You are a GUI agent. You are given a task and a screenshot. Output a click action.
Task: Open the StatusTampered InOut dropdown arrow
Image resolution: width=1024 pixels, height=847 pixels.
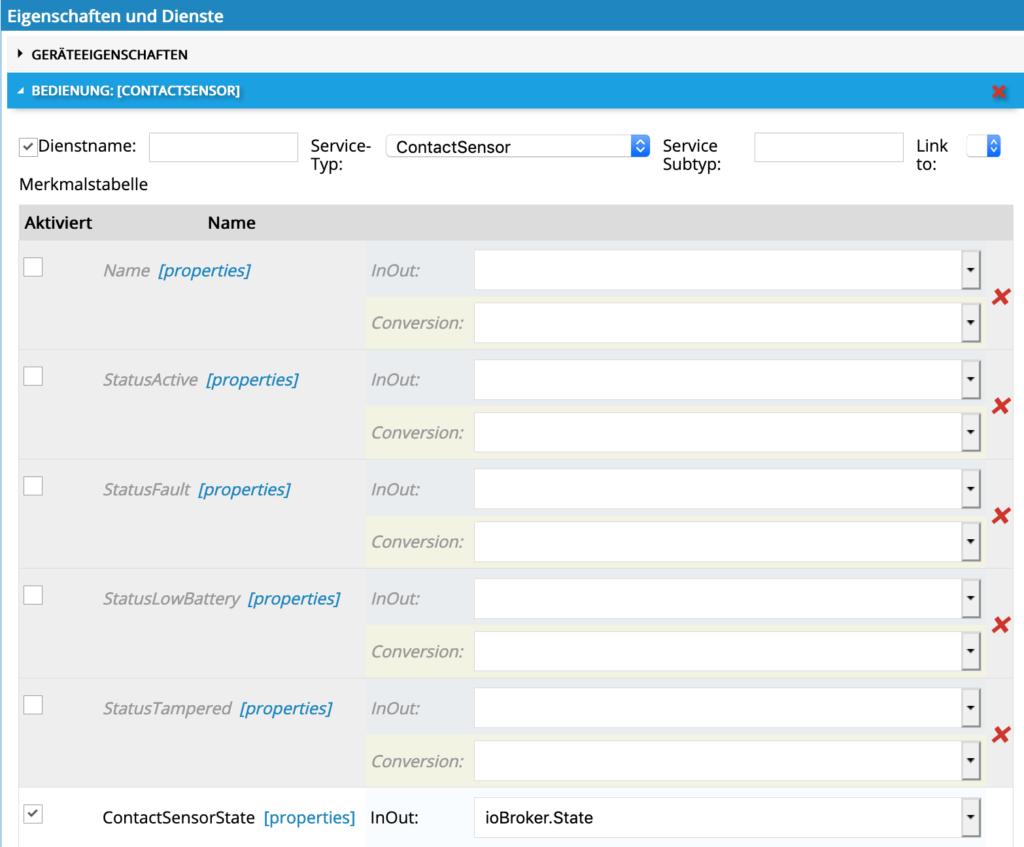coord(970,708)
